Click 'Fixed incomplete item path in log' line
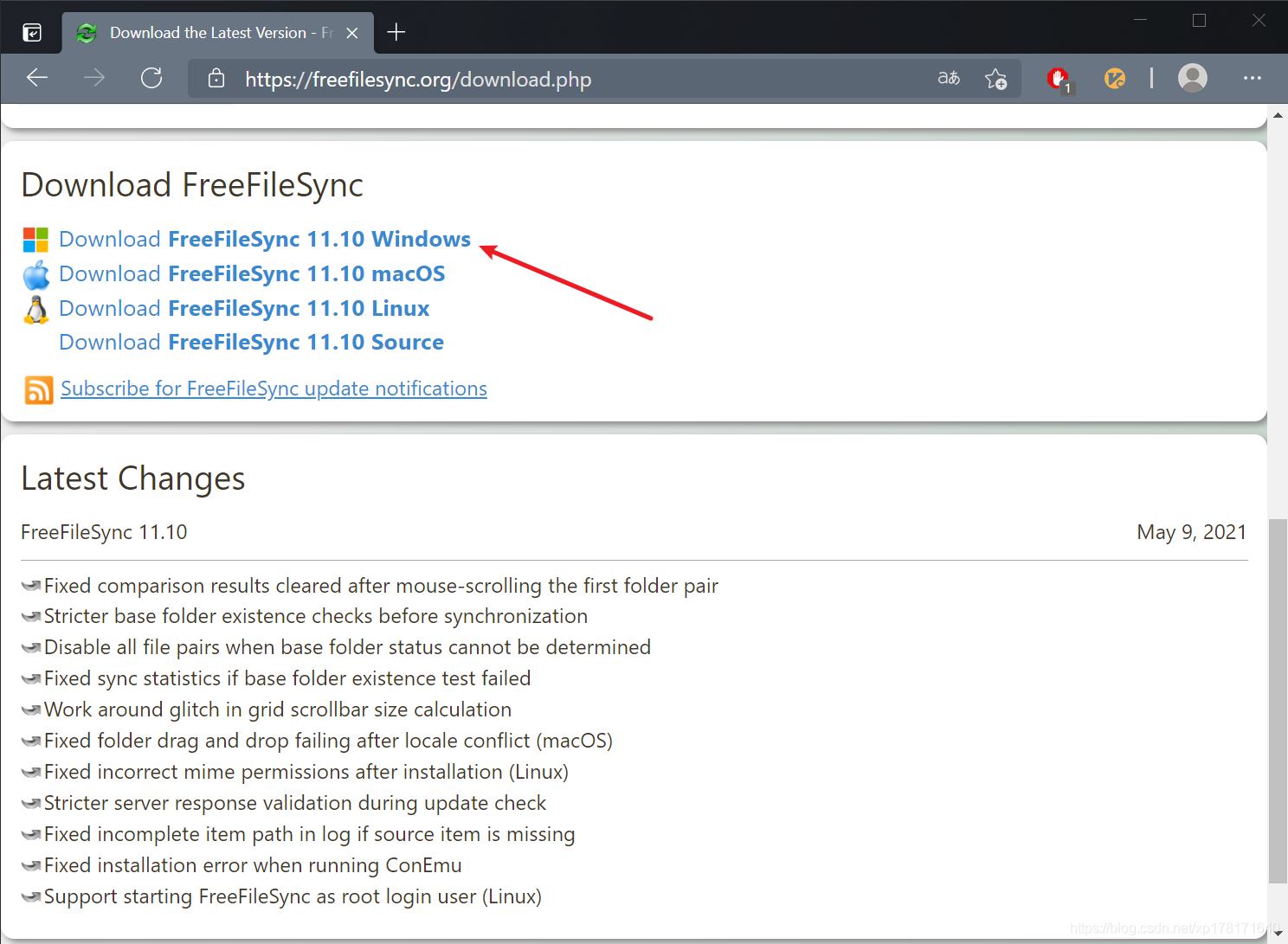 310,834
